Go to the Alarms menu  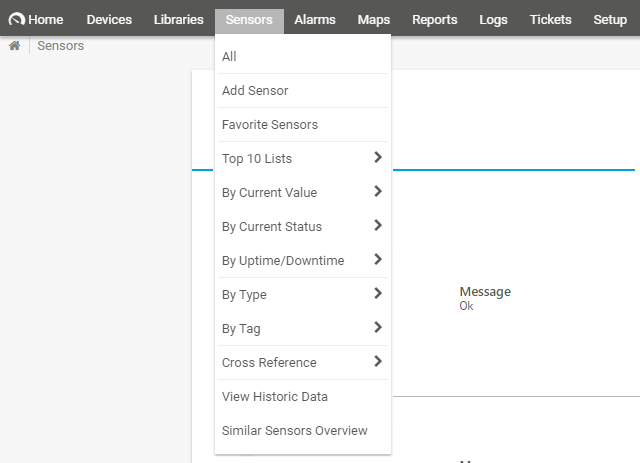click(x=315, y=20)
